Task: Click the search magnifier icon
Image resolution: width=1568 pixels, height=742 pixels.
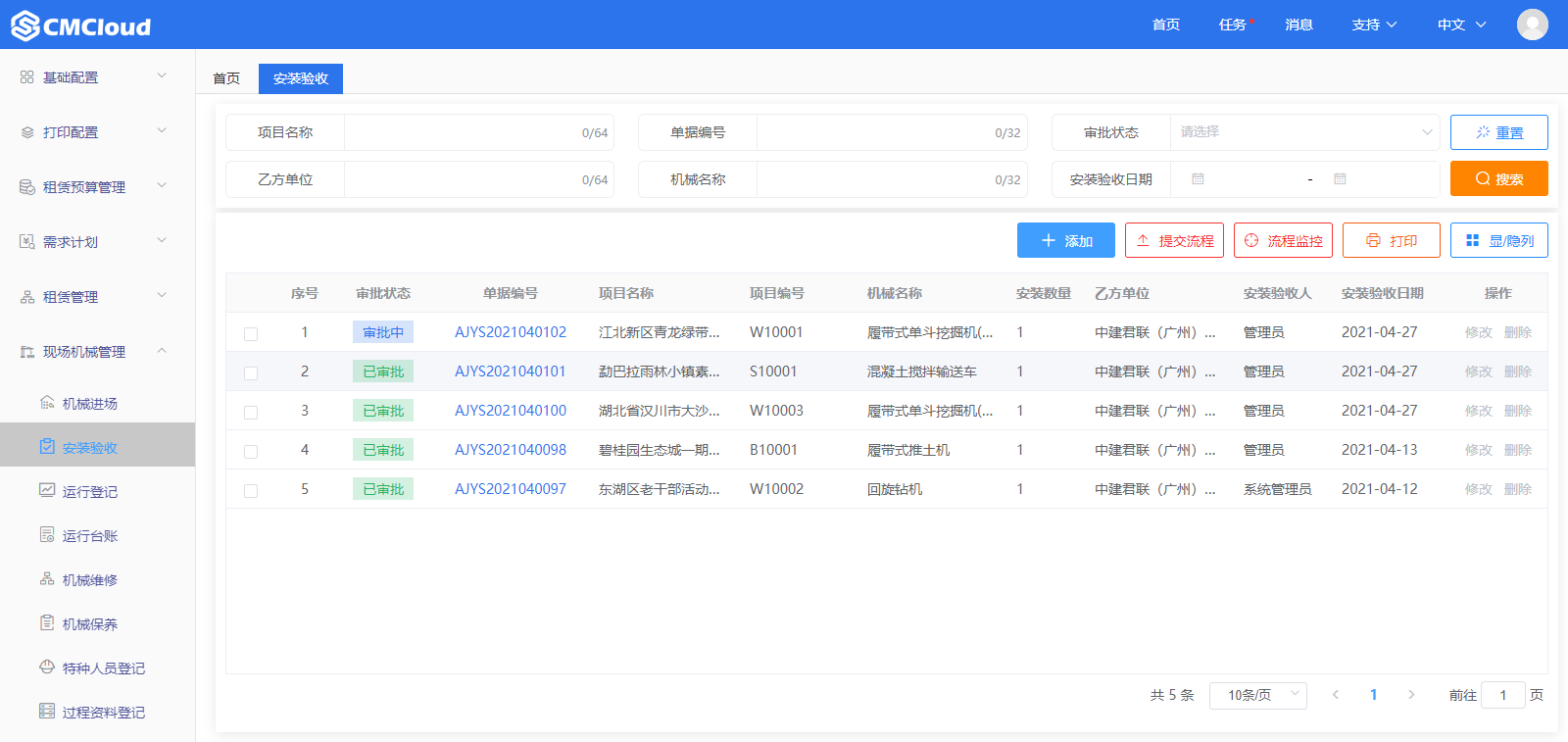Action: pyautogui.click(x=1483, y=178)
